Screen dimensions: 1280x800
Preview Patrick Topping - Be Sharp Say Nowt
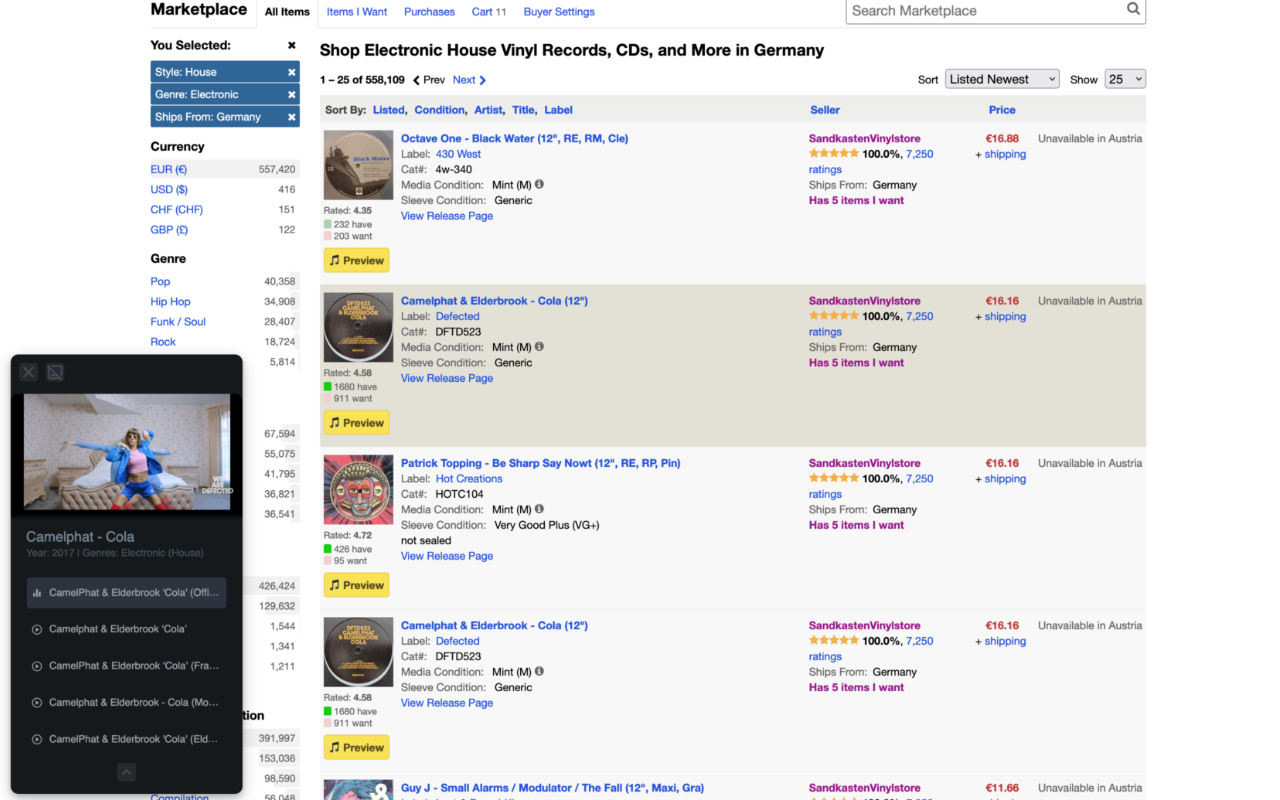tap(356, 585)
